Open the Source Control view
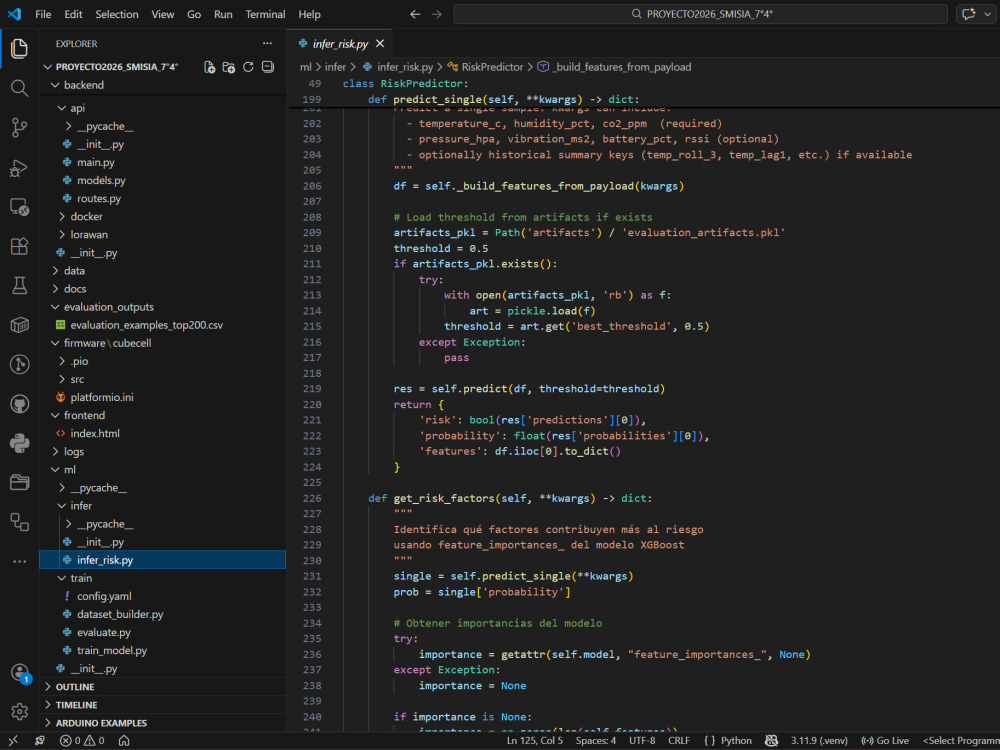The image size is (1000, 750). point(19,128)
